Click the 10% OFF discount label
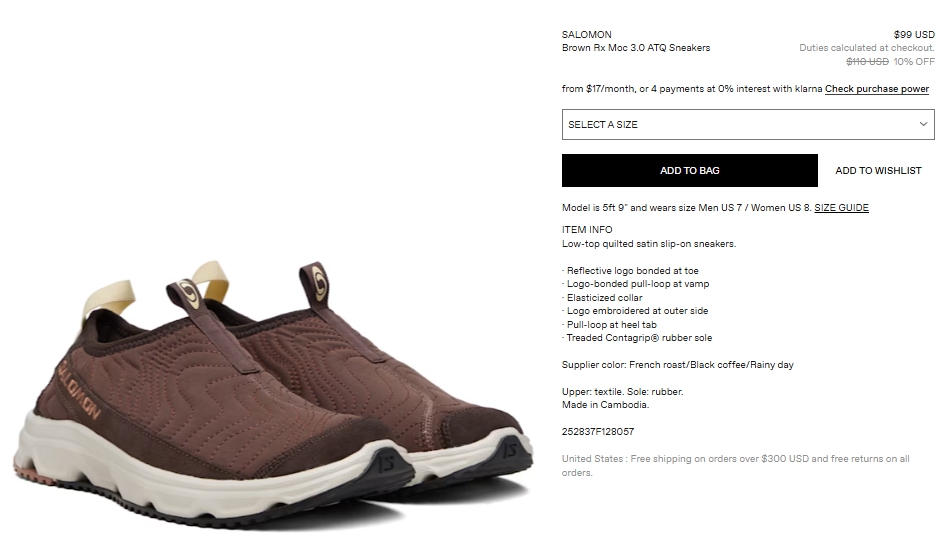Screen dimensions: 949x549 pos(914,62)
